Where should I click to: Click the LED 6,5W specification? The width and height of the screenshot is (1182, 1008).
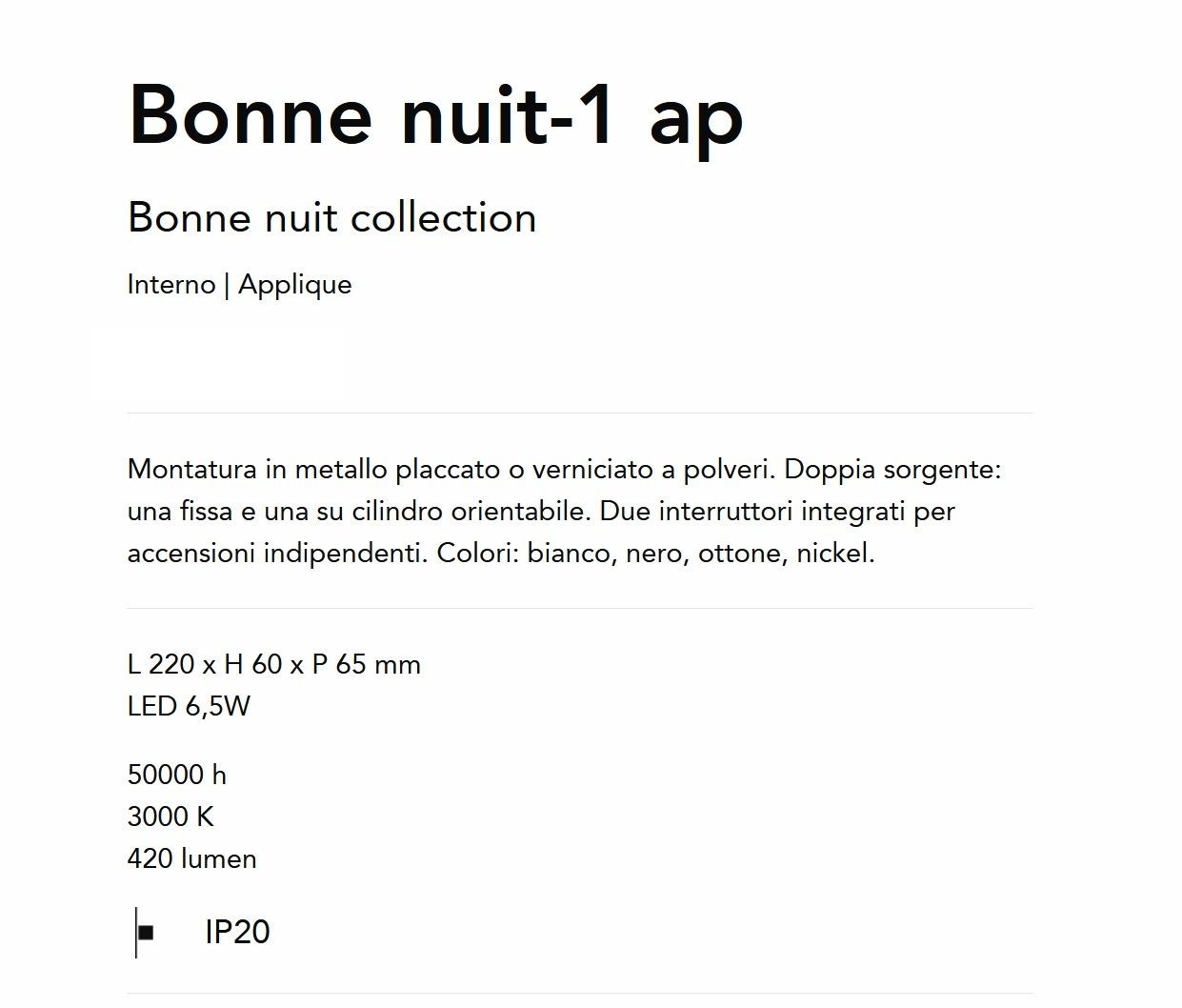coord(189,706)
